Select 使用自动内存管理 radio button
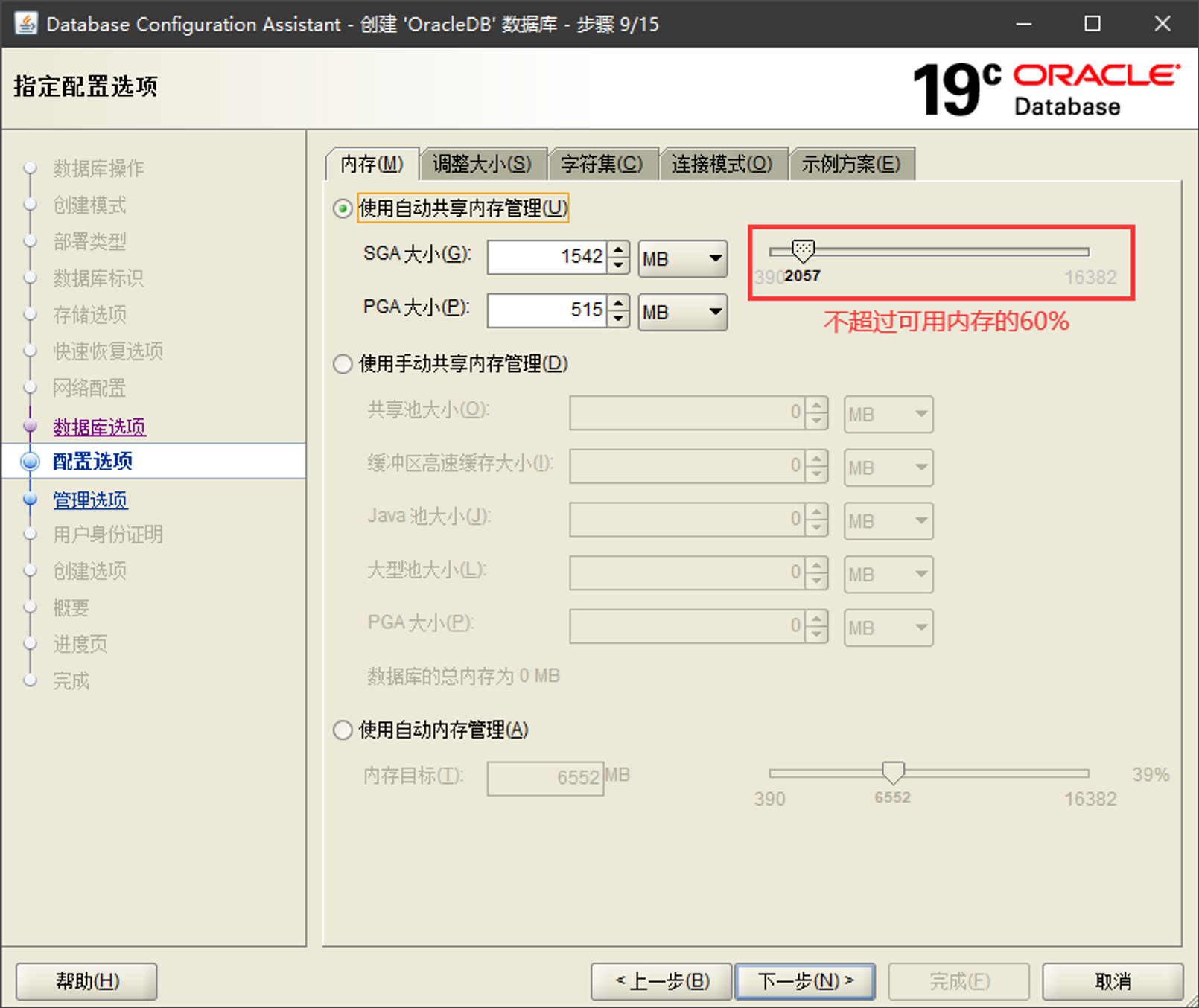This screenshot has width=1199, height=1008. tap(343, 730)
